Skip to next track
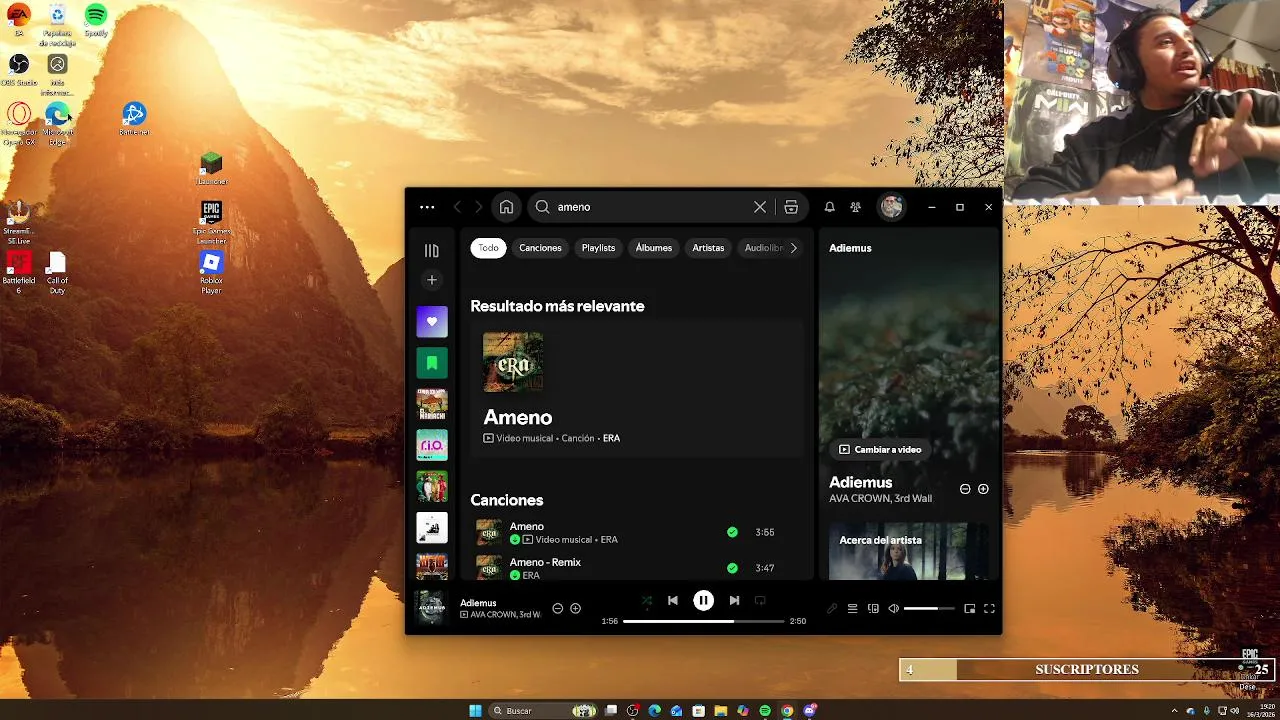This screenshot has width=1280, height=720. [x=734, y=601]
